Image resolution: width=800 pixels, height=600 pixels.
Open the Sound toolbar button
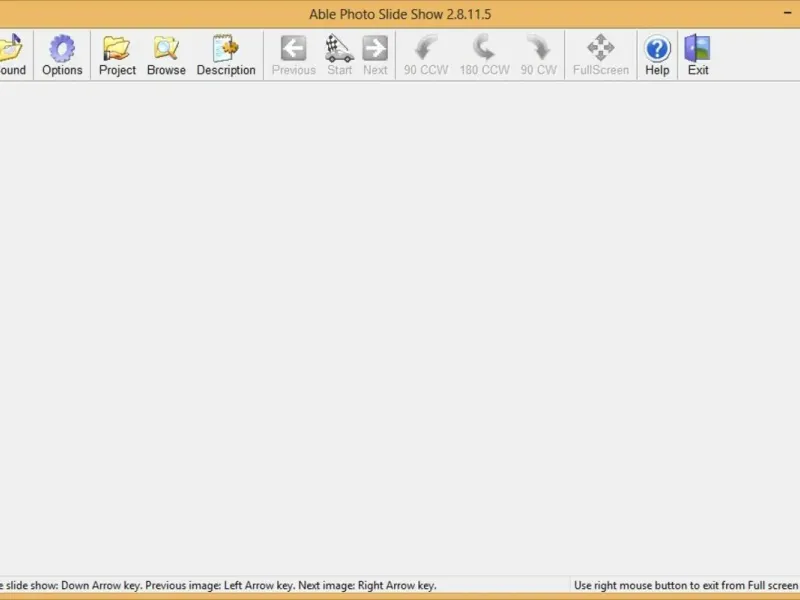12,55
